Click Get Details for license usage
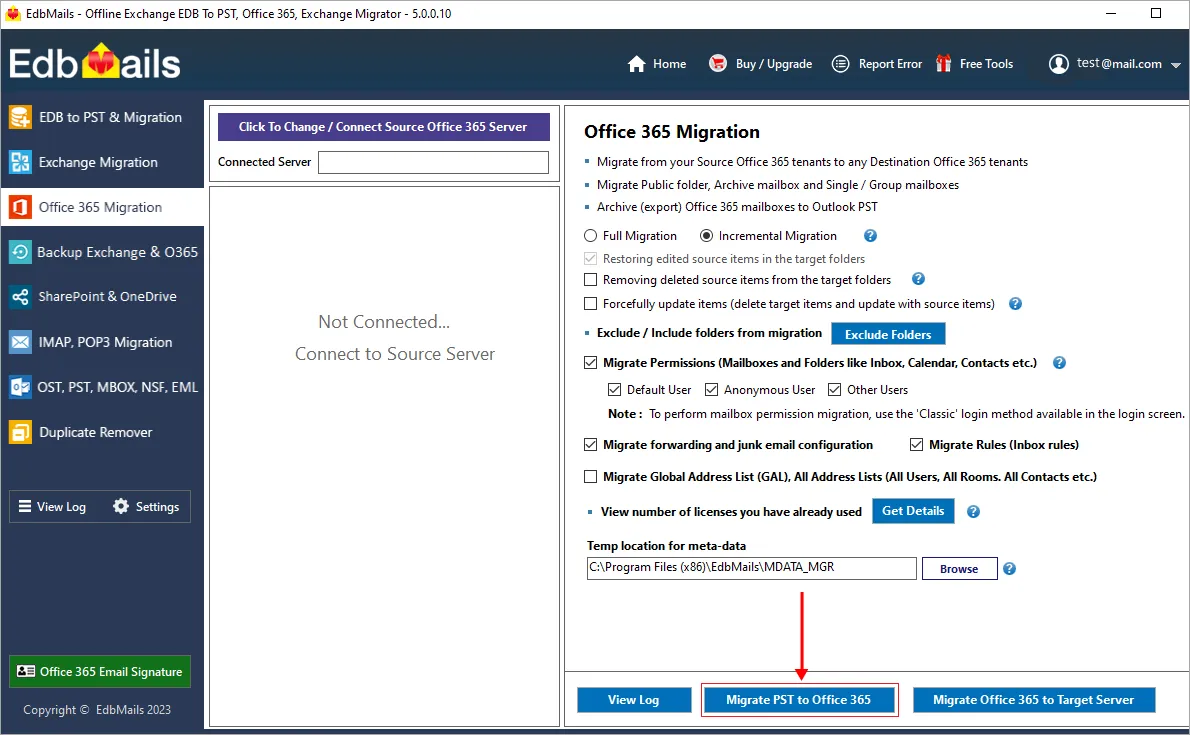 [x=912, y=510]
